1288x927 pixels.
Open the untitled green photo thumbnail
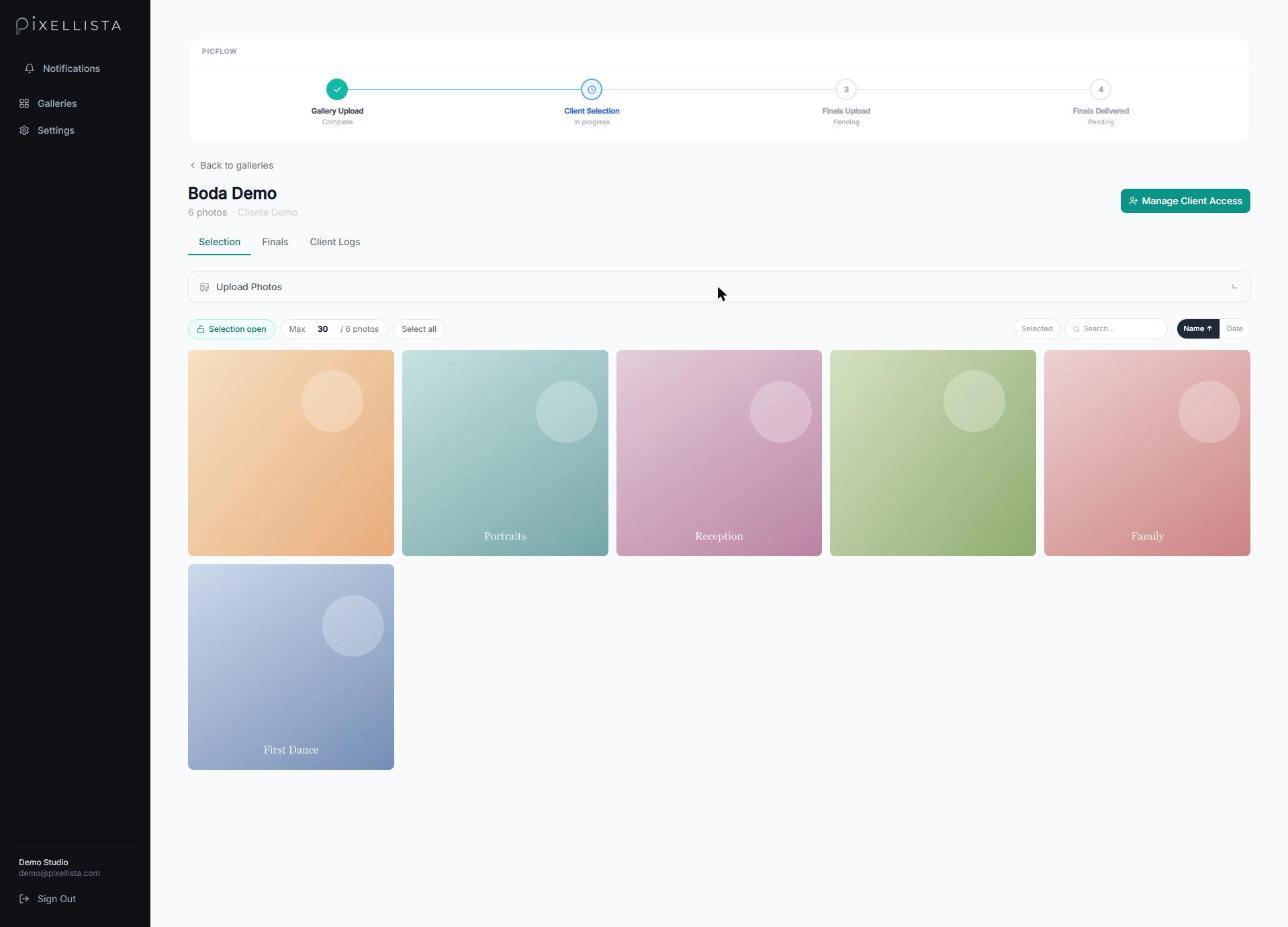click(933, 453)
